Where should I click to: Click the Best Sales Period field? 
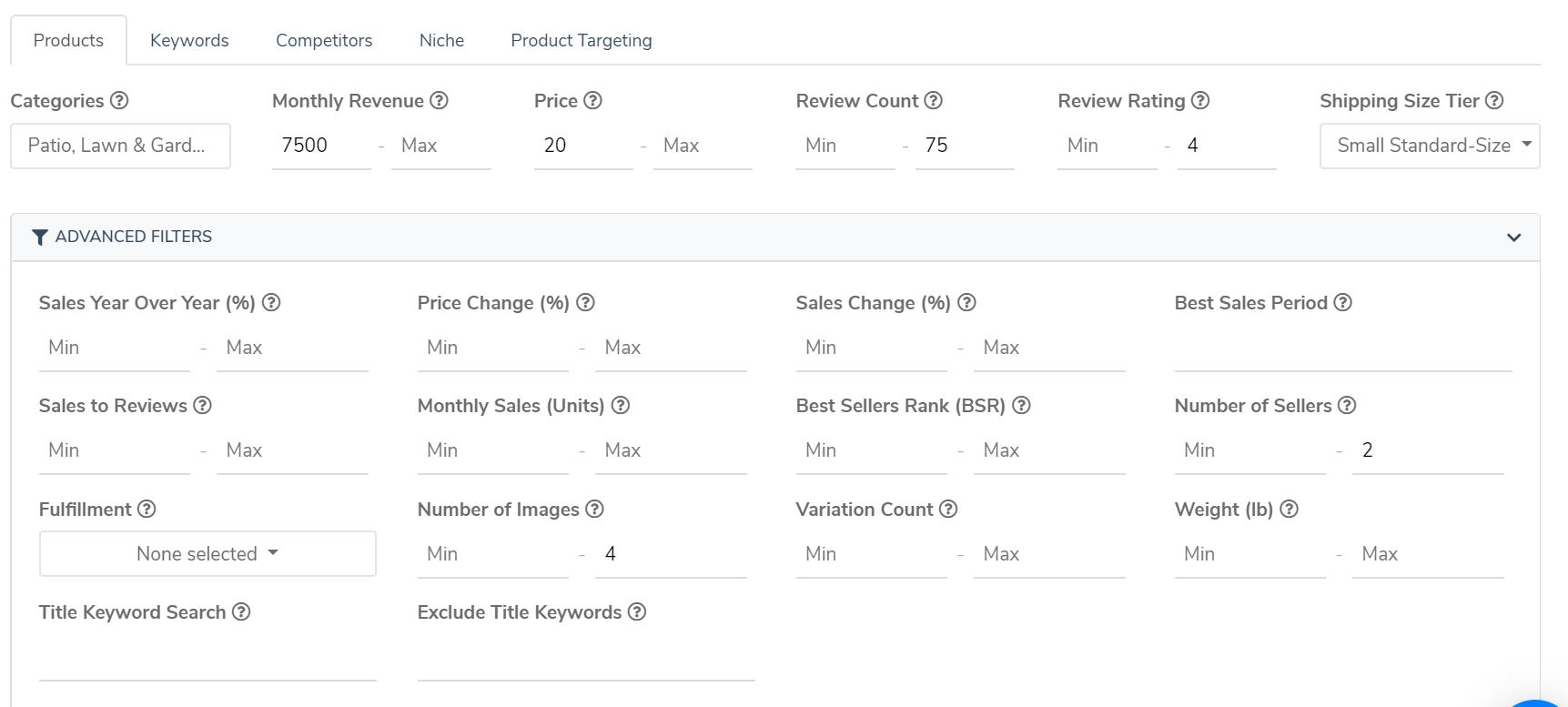[1342, 350]
